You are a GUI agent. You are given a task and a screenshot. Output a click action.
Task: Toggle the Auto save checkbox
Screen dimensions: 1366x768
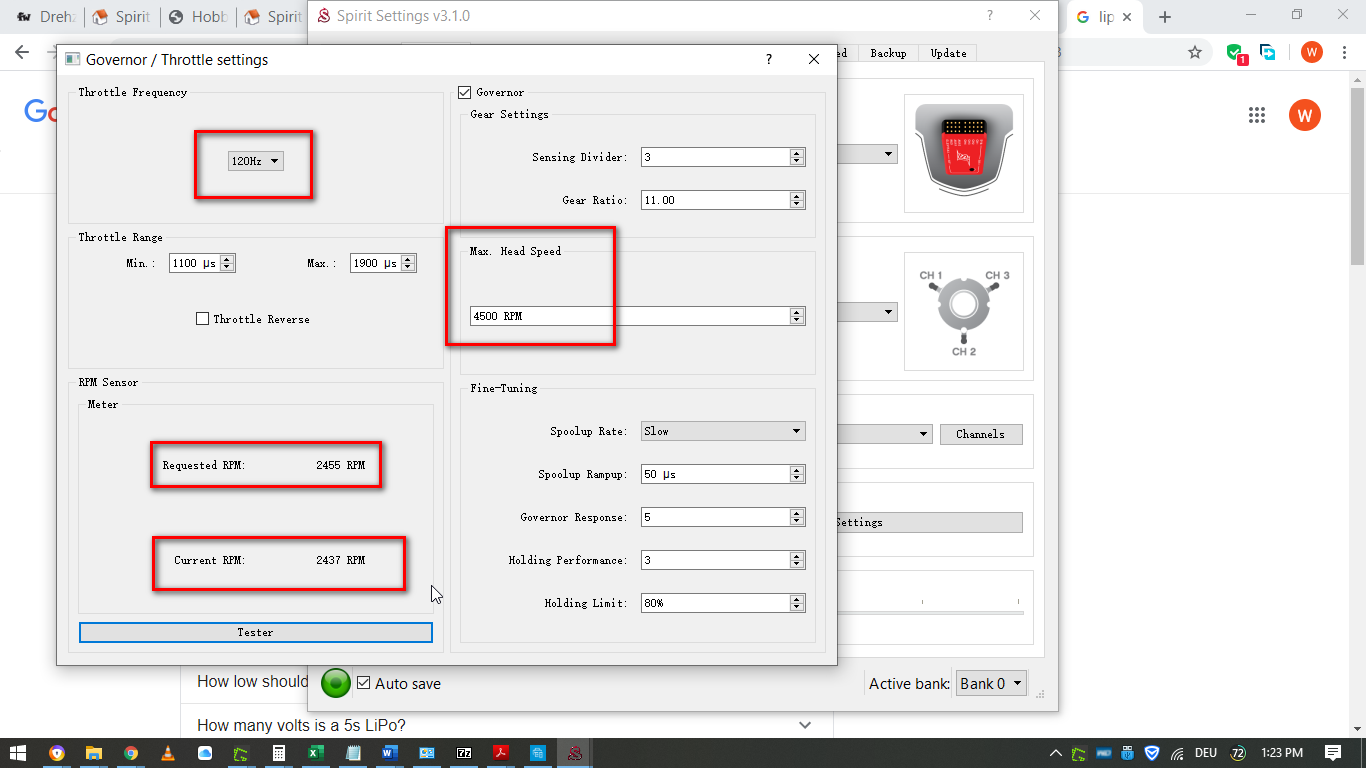click(x=364, y=684)
